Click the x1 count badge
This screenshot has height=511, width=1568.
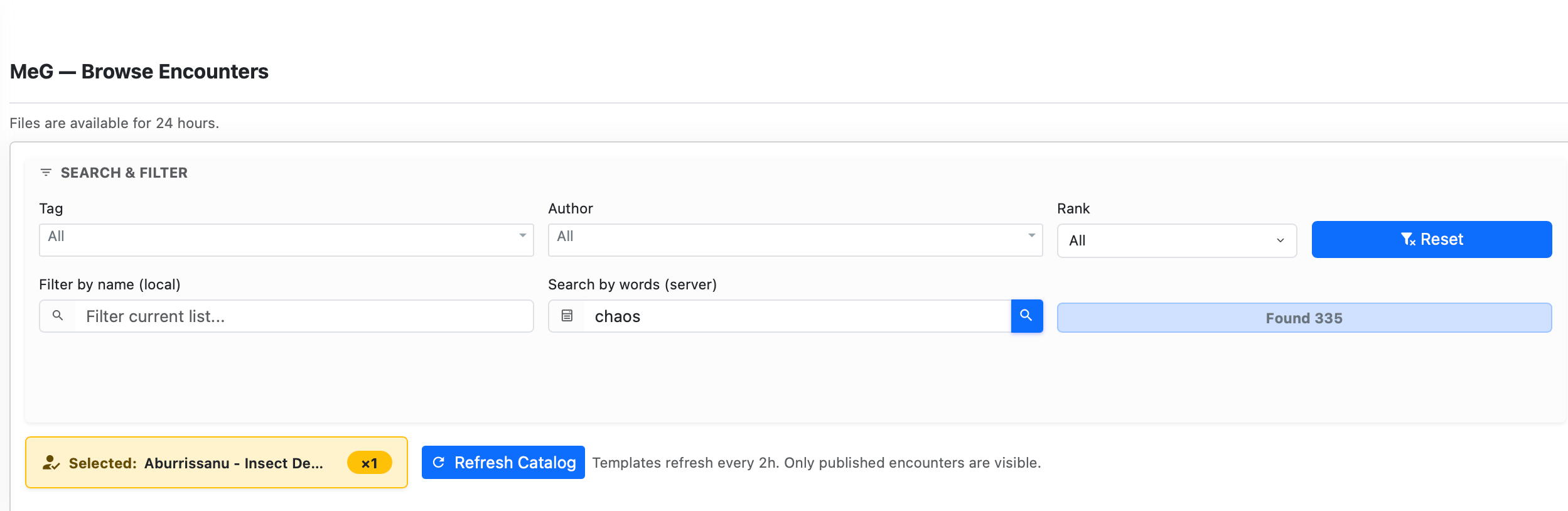pos(369,463)
